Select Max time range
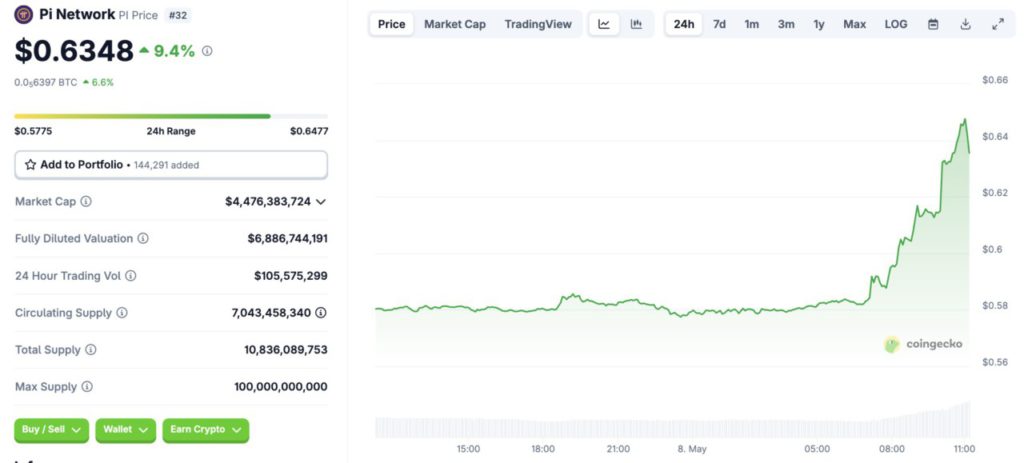Screen dimensions: 1024x463 pyautogui.click(x=854, y=24)
